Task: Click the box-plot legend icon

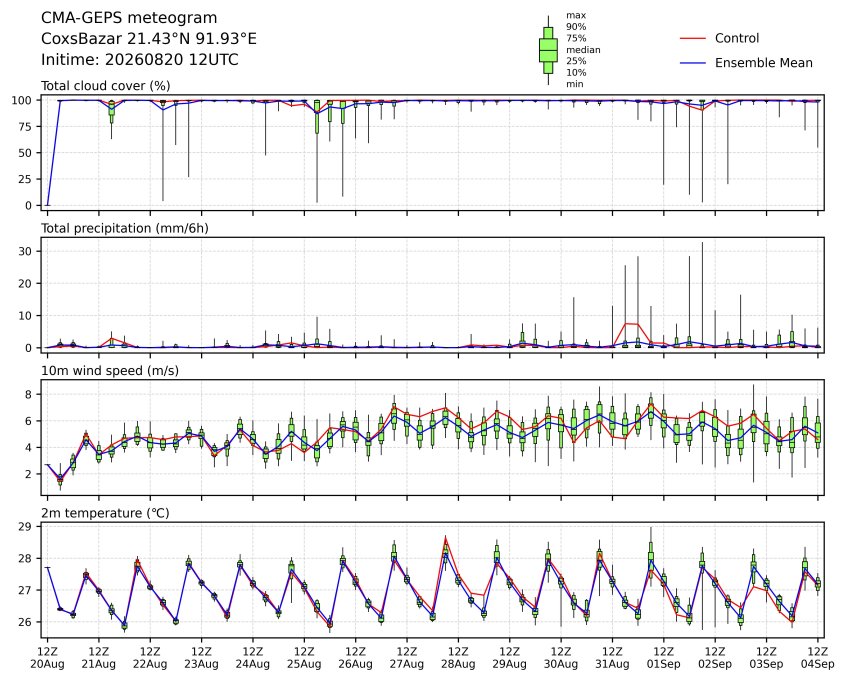Action: click(548, 50)
